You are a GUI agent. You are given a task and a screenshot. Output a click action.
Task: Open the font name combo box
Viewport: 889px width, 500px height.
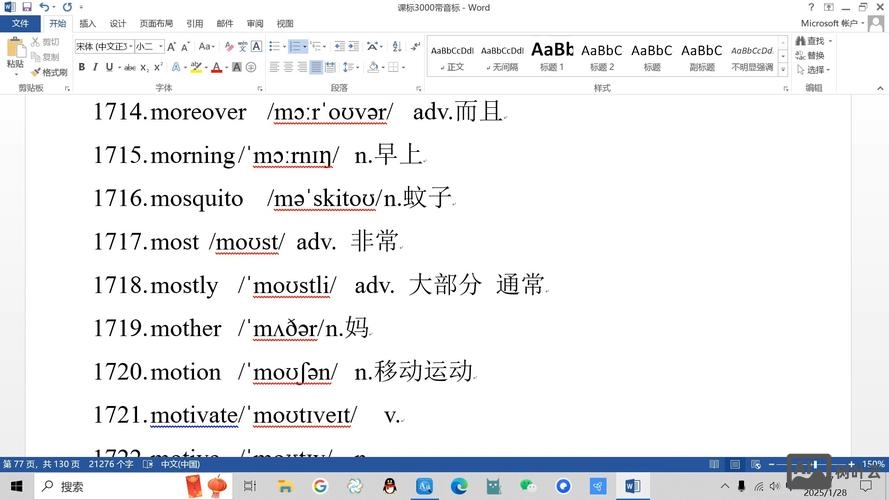coord(104,46)
